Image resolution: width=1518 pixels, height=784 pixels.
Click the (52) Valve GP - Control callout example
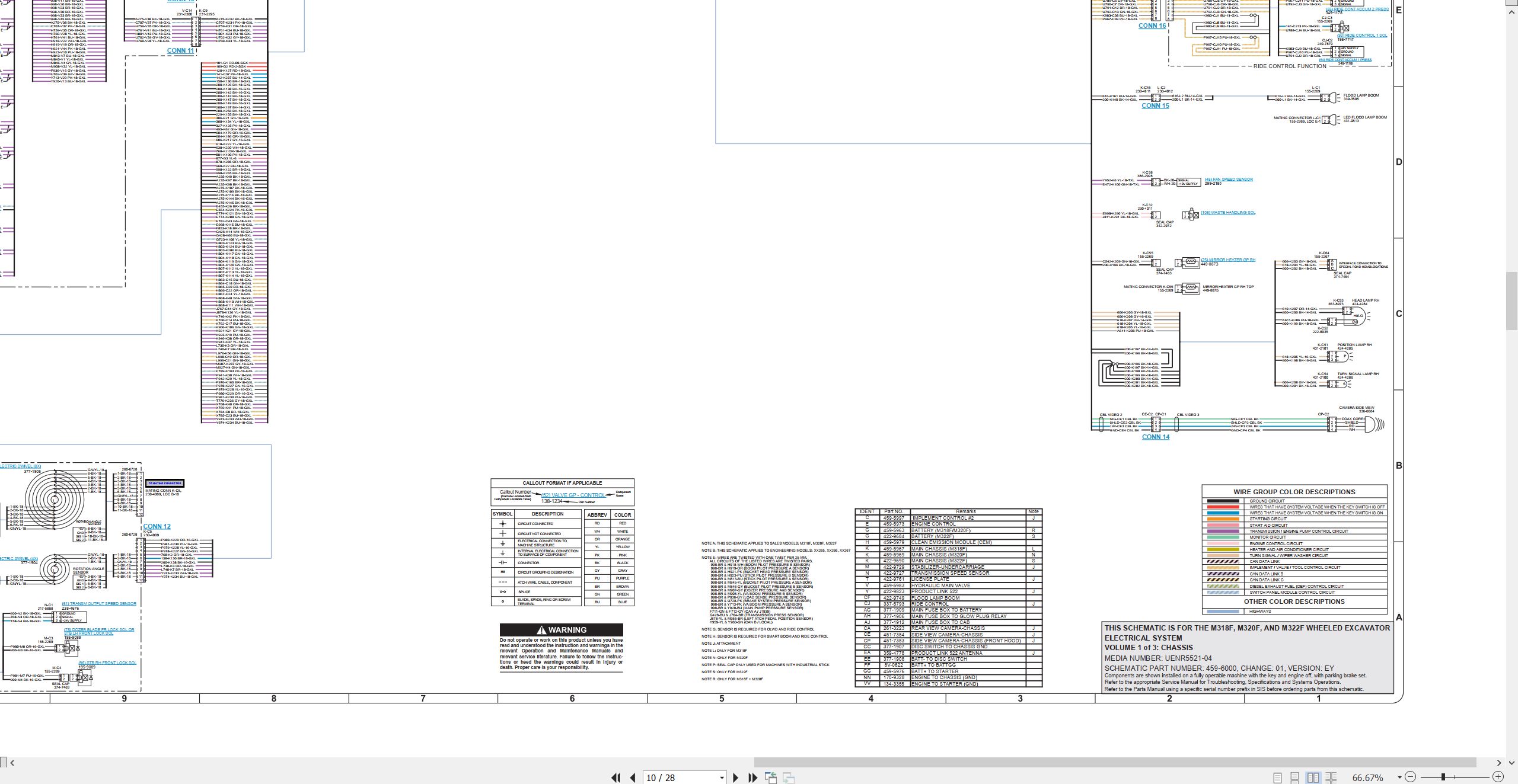pos(573,495)
